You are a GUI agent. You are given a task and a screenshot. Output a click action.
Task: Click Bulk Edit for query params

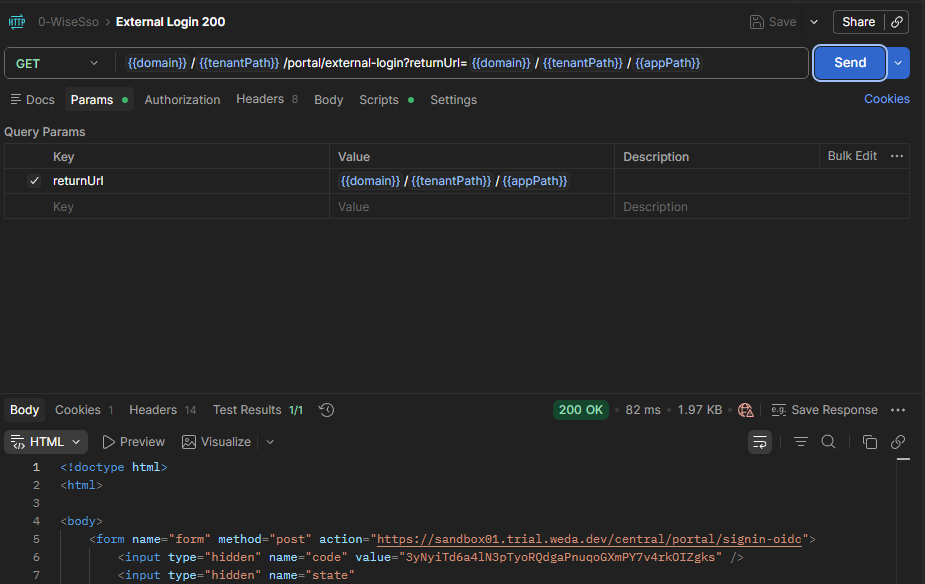pyautogui.click(x=852, y=156)
